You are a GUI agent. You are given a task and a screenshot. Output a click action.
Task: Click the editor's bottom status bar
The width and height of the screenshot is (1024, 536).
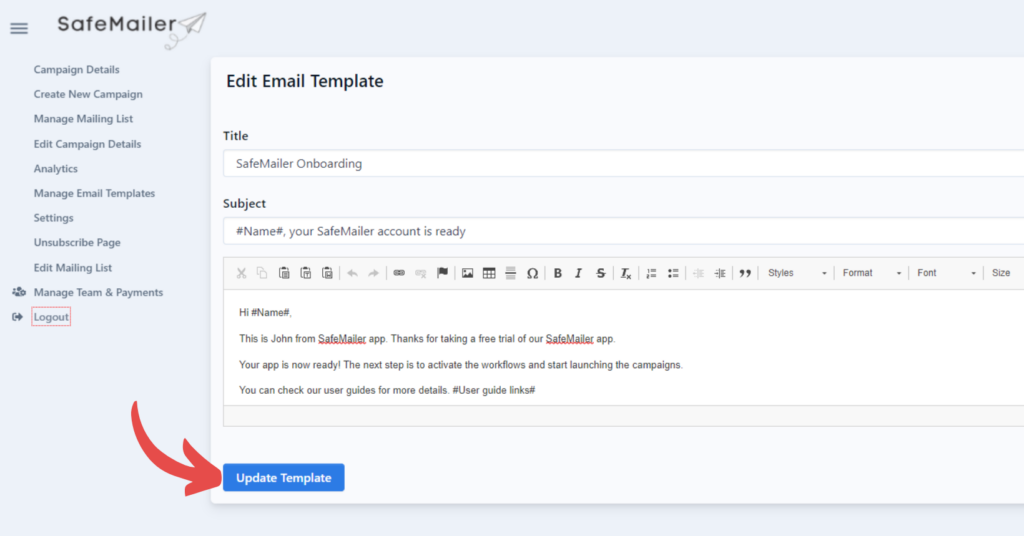click(624, 416)
